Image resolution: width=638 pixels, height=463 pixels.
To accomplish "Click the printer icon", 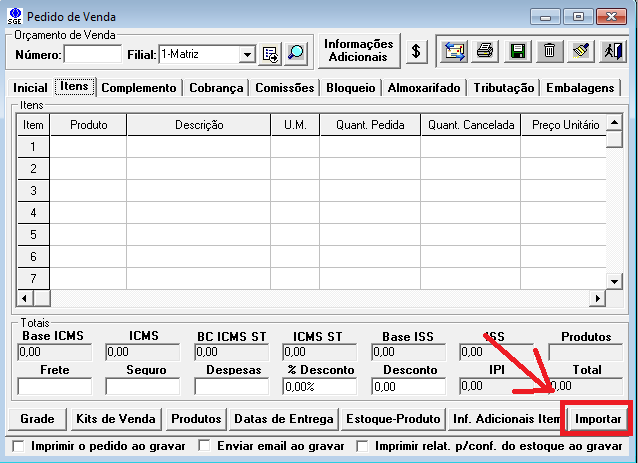I will click(485, 50).
